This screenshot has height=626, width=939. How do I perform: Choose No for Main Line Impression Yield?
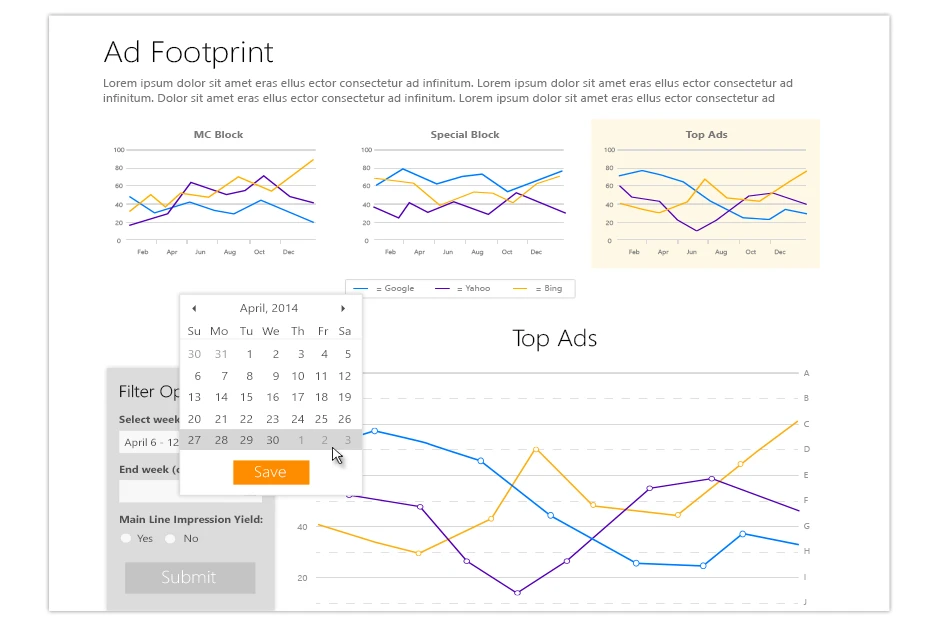point(171,538)
